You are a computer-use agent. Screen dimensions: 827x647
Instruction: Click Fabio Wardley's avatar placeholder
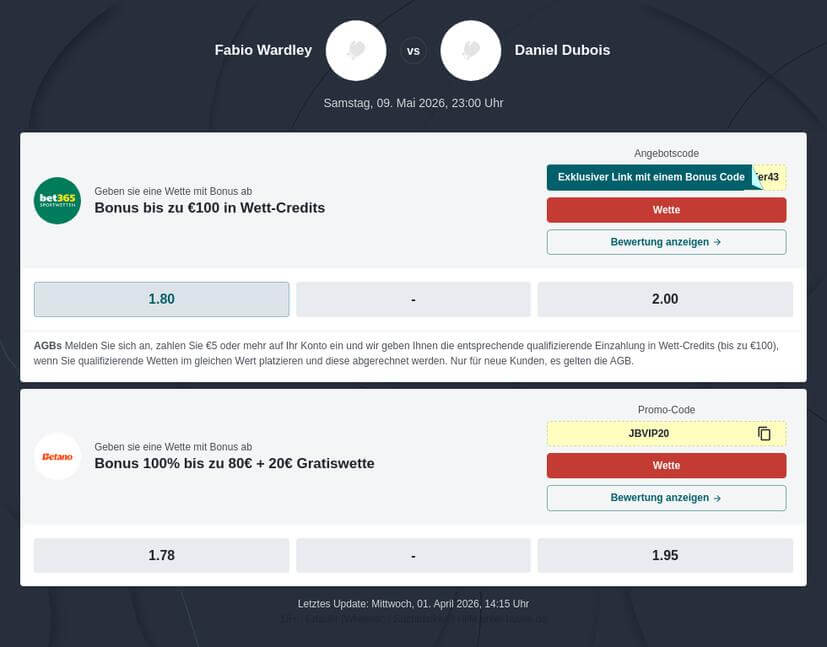click(356, 50)
